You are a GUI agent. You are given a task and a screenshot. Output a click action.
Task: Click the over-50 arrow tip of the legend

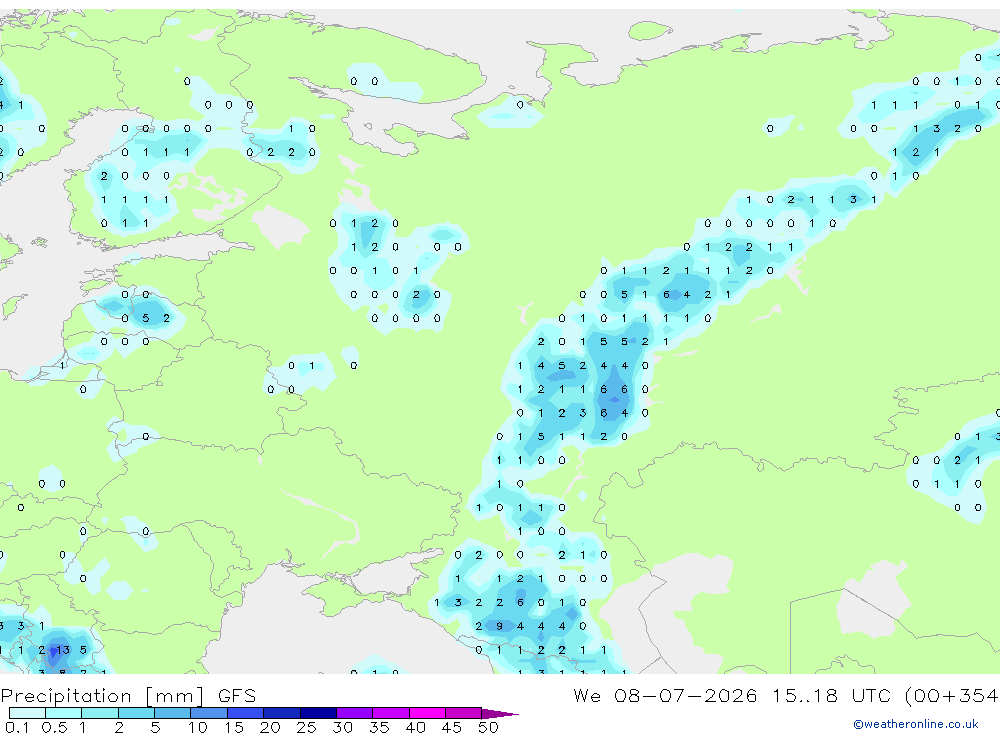pos(501,713)
